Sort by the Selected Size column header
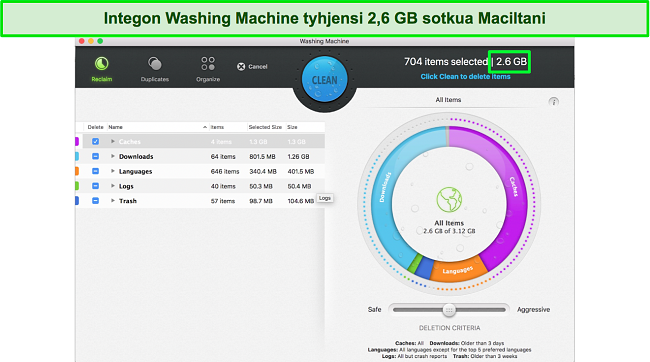This screenshot has height=362, width=650. (x=265, y=127)
